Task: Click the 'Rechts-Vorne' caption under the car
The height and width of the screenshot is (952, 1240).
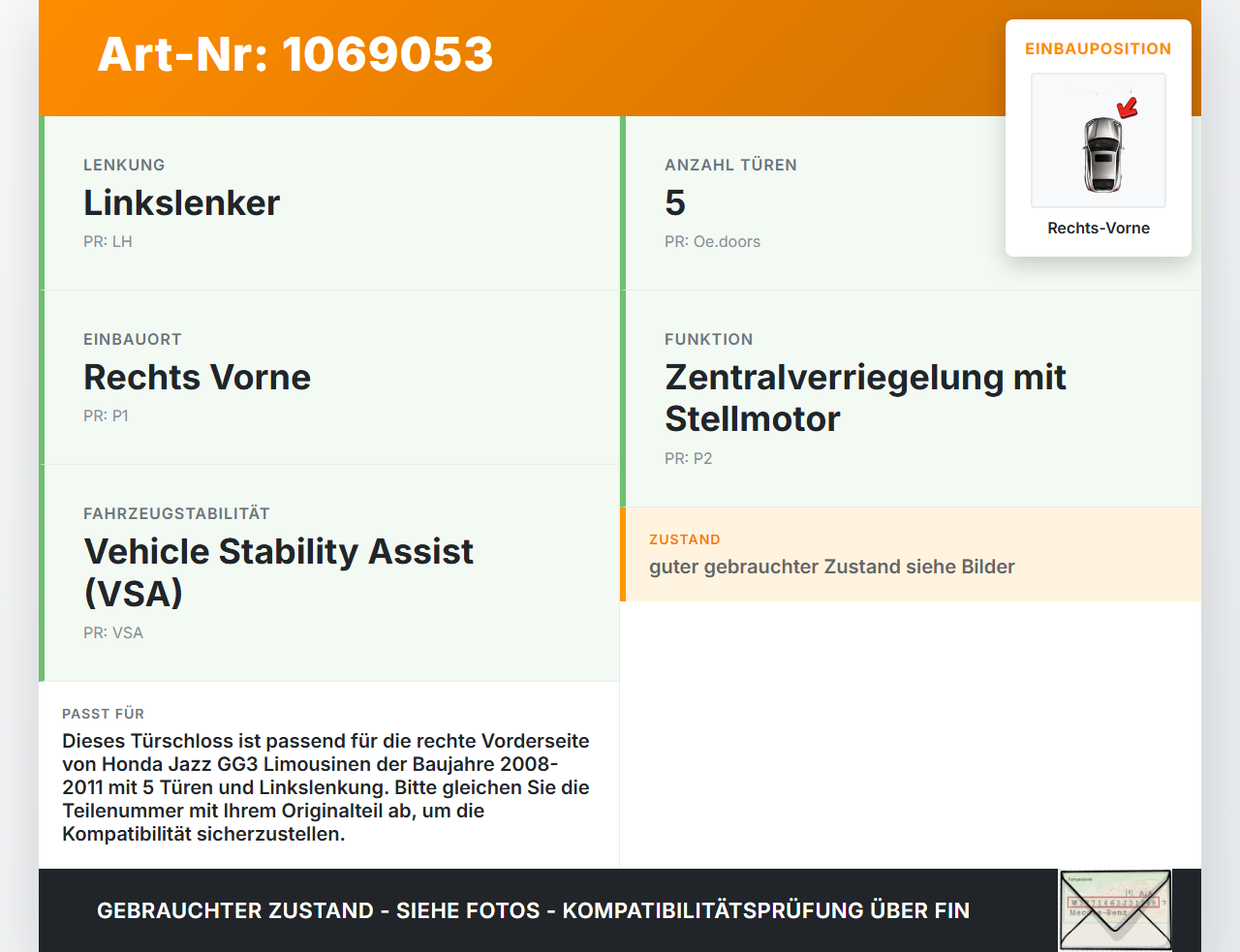Action: click(1099, 228)
